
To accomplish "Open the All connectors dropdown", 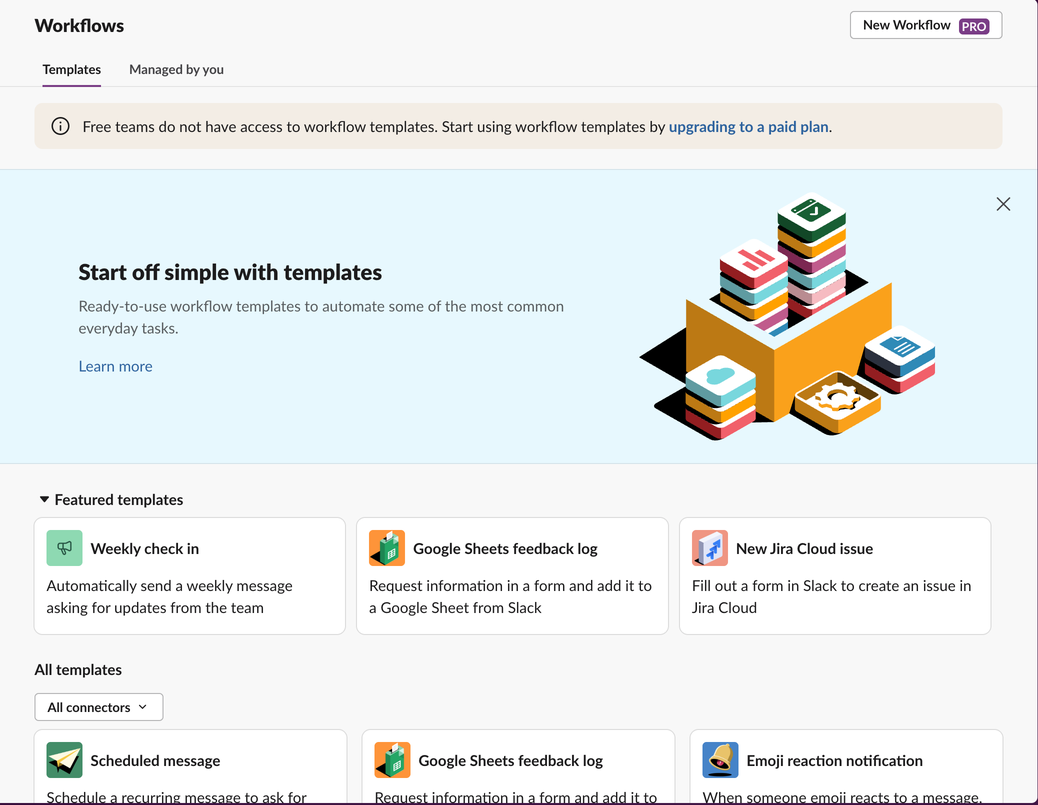I will pyautogui.click(x=99, y=707).
